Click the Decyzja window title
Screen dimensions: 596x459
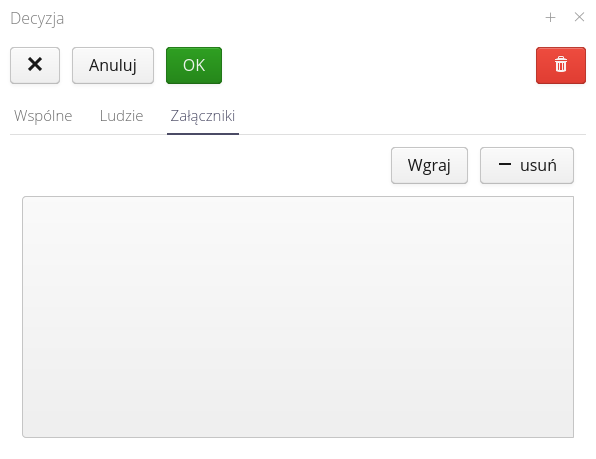37,19
